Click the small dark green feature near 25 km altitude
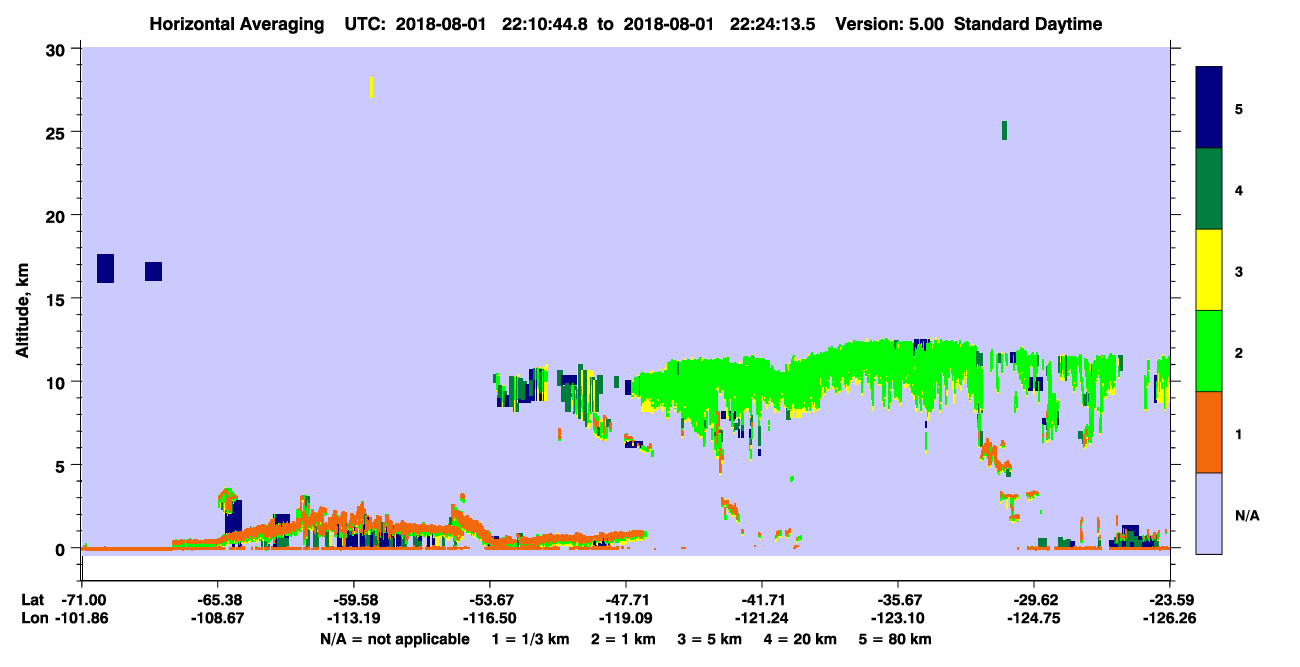Viewport: 1300px width, 667px height. pyautogui.click(x=1004, y=130)
